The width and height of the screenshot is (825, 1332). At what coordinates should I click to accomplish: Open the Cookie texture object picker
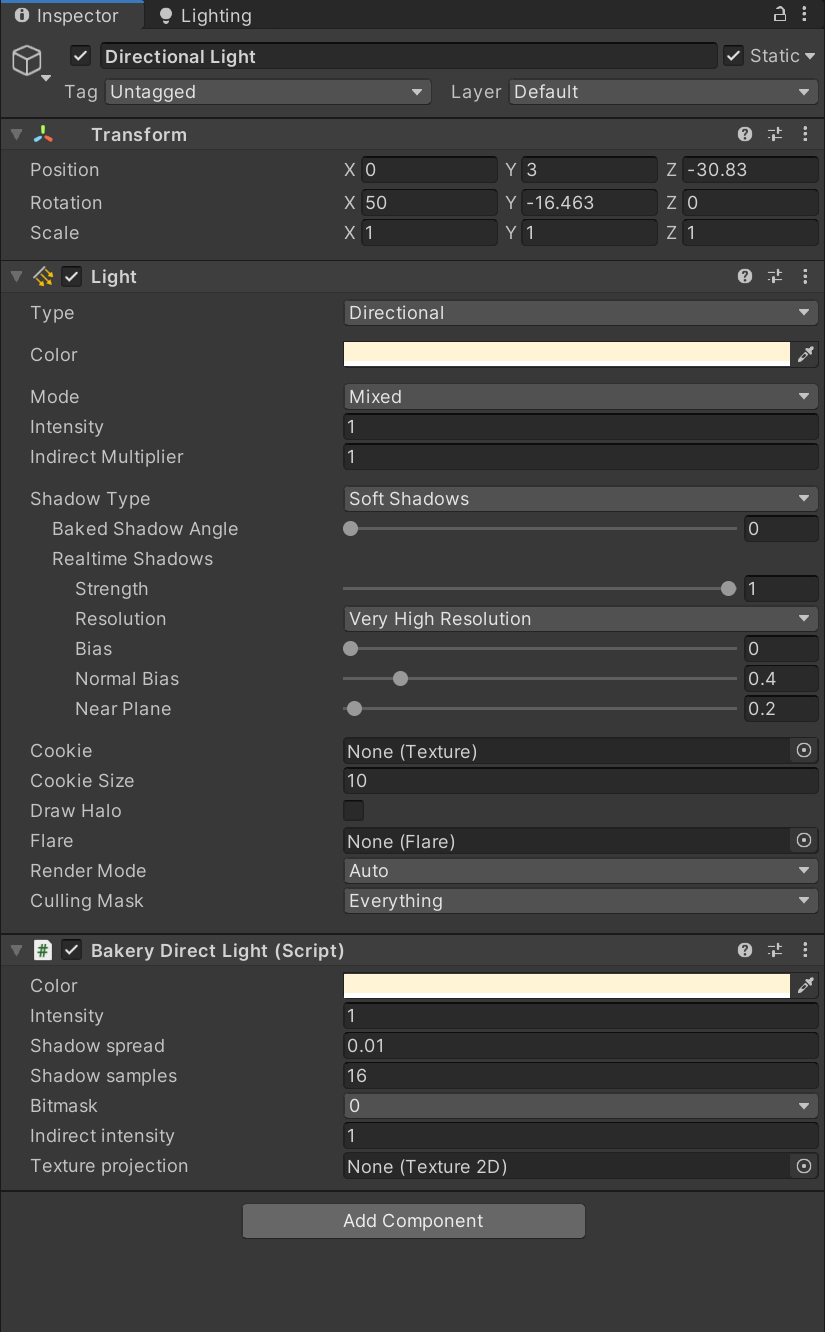[x=804, y=750]
